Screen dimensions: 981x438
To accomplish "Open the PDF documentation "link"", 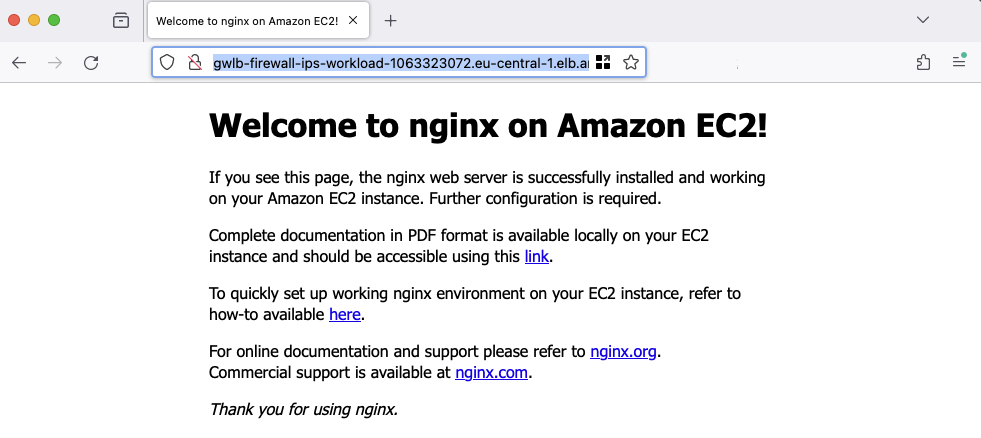I will coord(537,257).
